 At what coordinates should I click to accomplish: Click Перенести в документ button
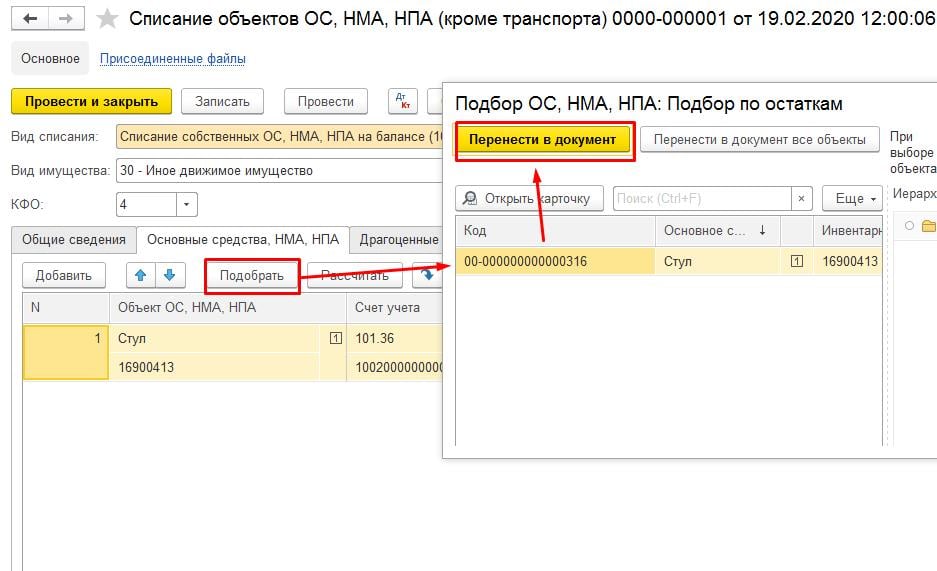tap(543, 140)
